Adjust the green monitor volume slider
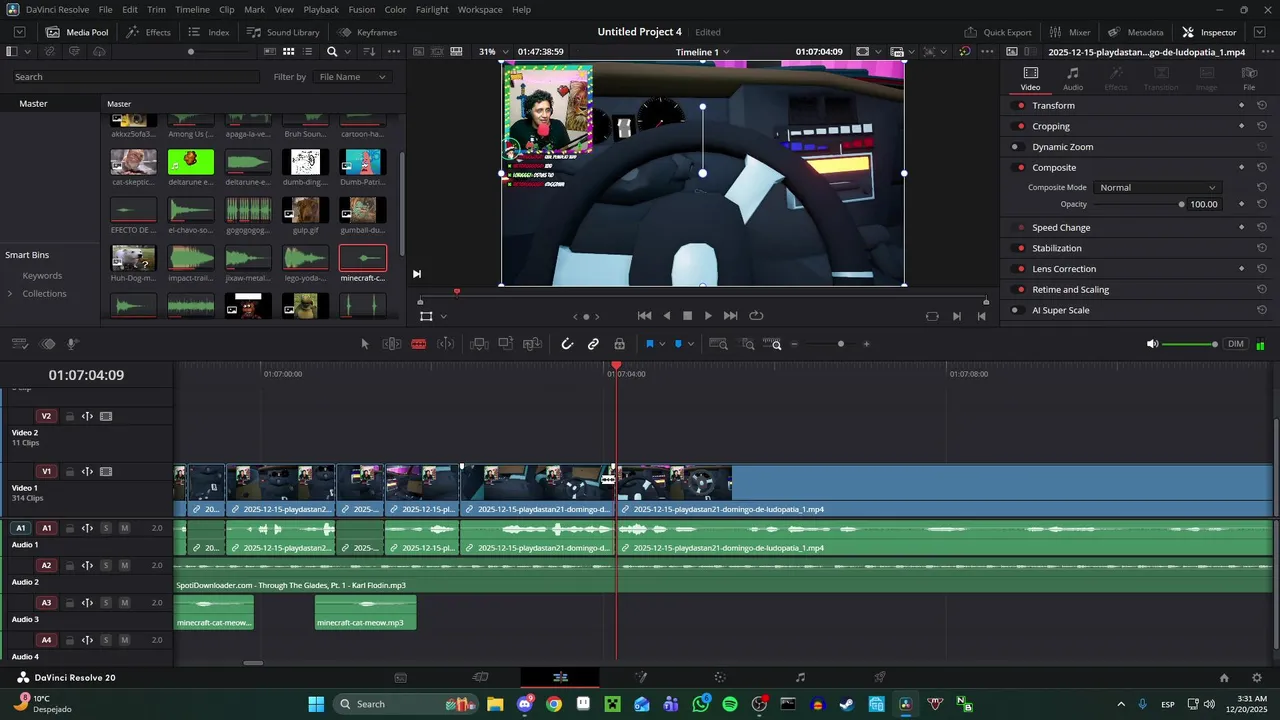Screen dimensions: 1280x720 click(x=1190, y=344)
